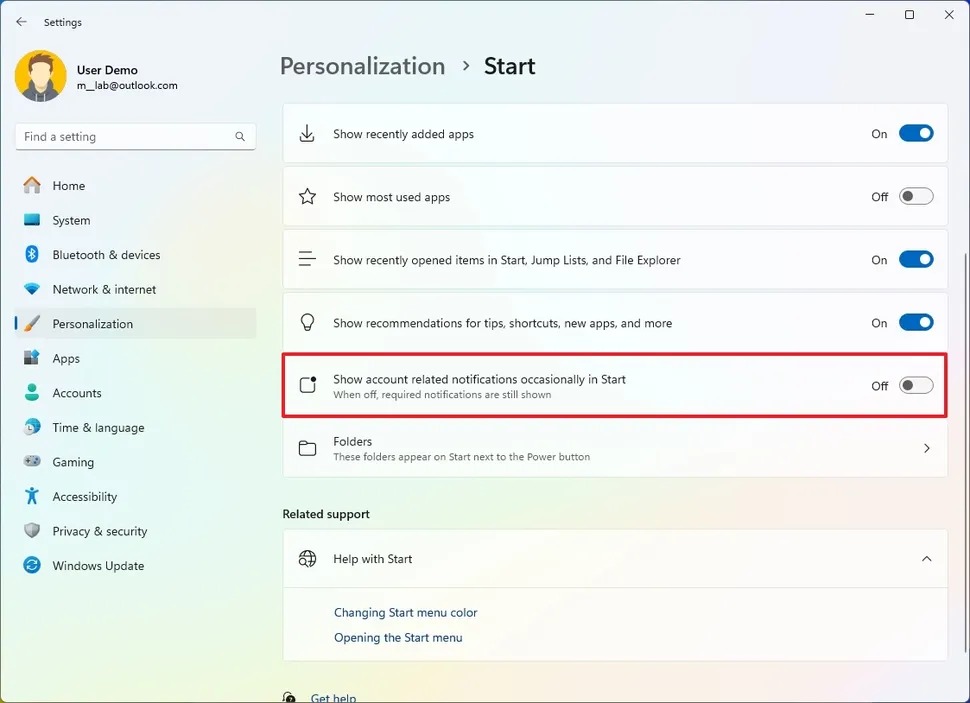Collapse the Help with Start section
Viewport: 970px width, 703px height.
[x=926, y=559]
